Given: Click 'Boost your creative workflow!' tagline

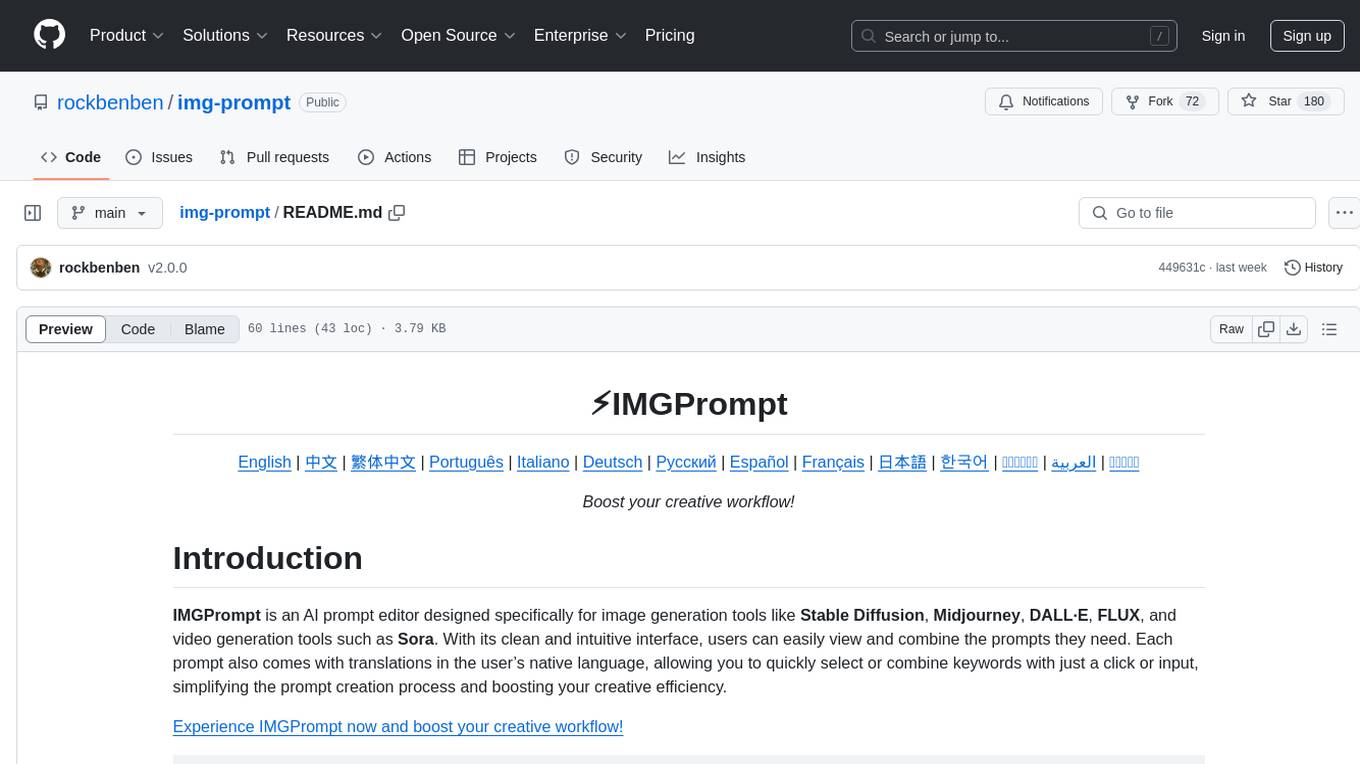Looking at the screenshot, I should [688, 502].
